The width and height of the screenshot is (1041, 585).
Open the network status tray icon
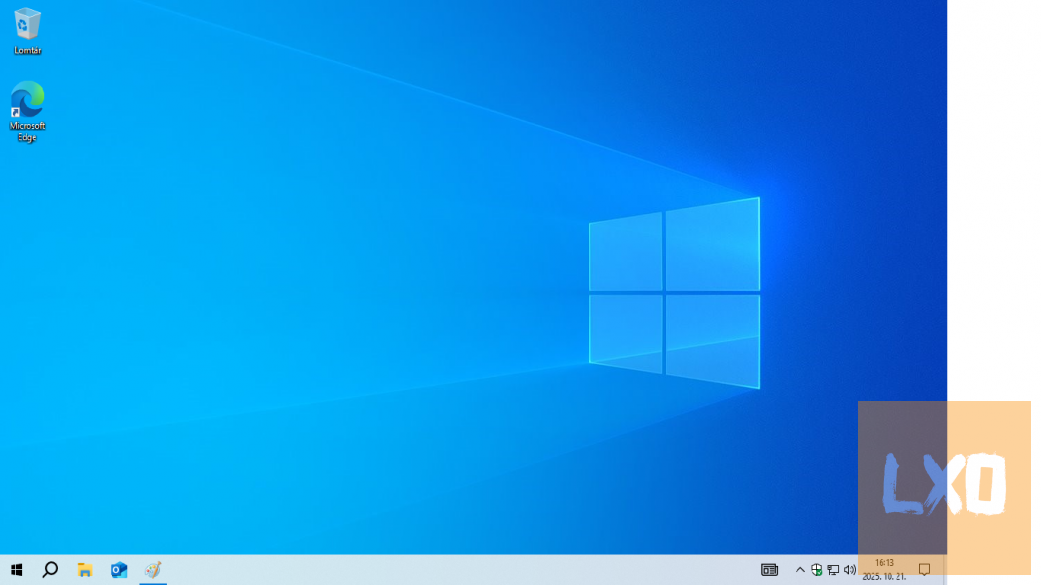tap(833, 570)
